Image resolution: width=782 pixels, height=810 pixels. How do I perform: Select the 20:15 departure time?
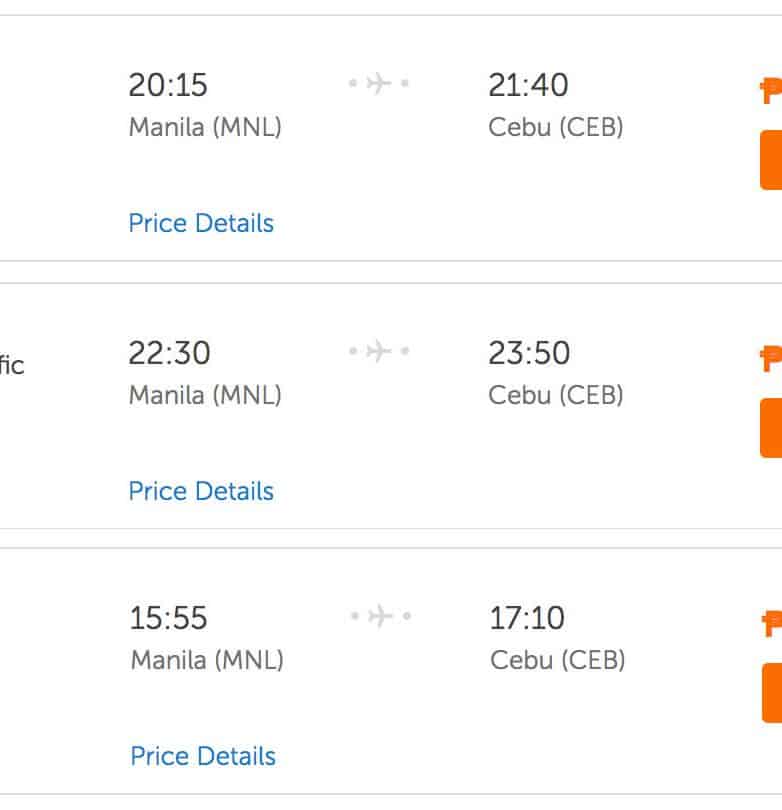tap(168, 85)
